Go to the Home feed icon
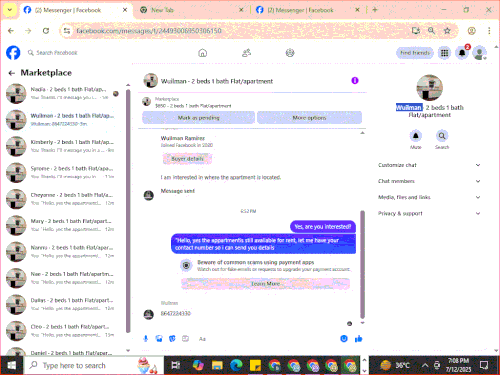Viewport: 500px width, 375px height. tap(203, 53)
